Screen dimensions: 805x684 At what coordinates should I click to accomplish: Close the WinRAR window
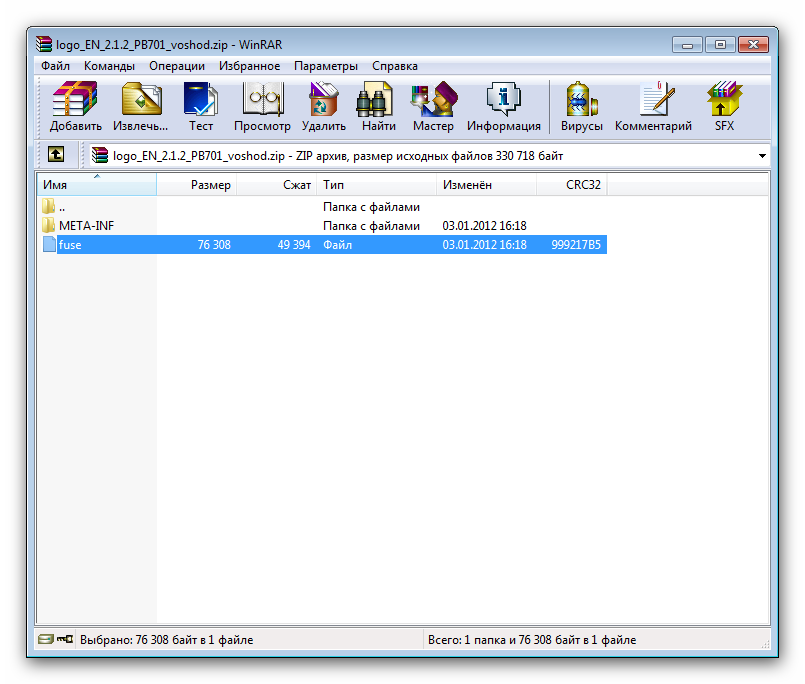(753, 45)
